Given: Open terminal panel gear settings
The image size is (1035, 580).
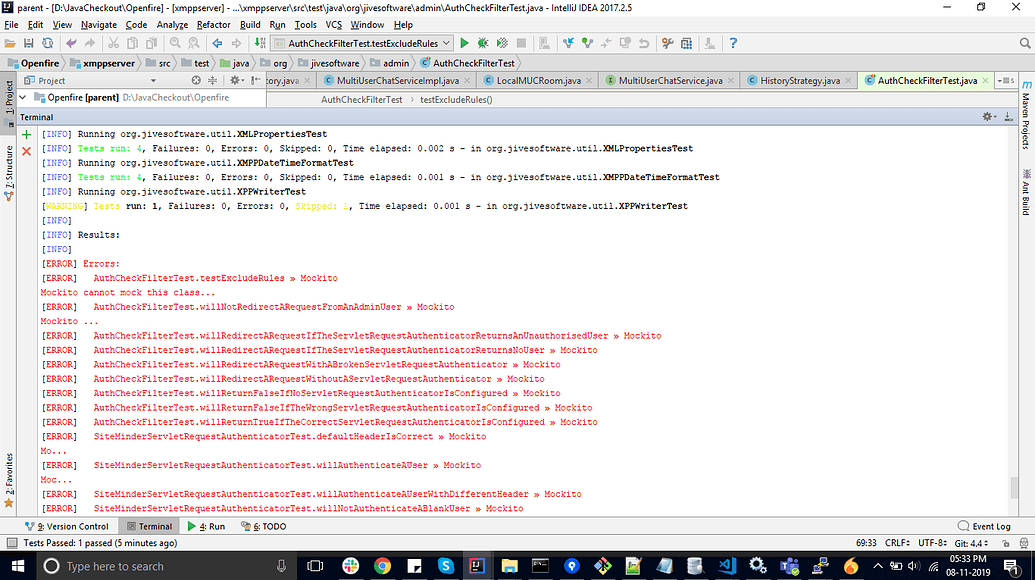Looking at the screenshot, I should [x=988, y=117].
